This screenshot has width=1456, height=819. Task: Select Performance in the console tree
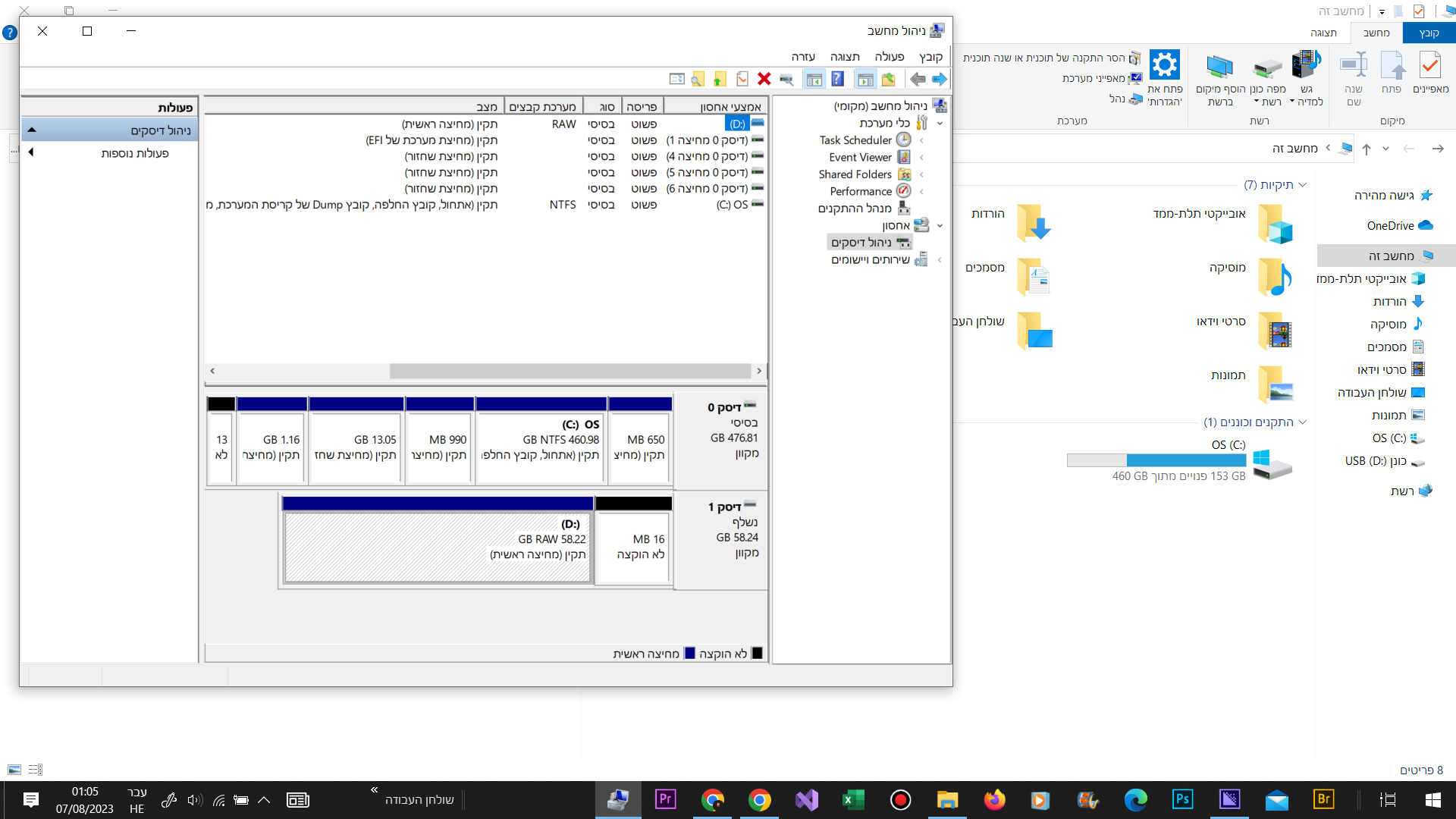click(x=861, y=192)
